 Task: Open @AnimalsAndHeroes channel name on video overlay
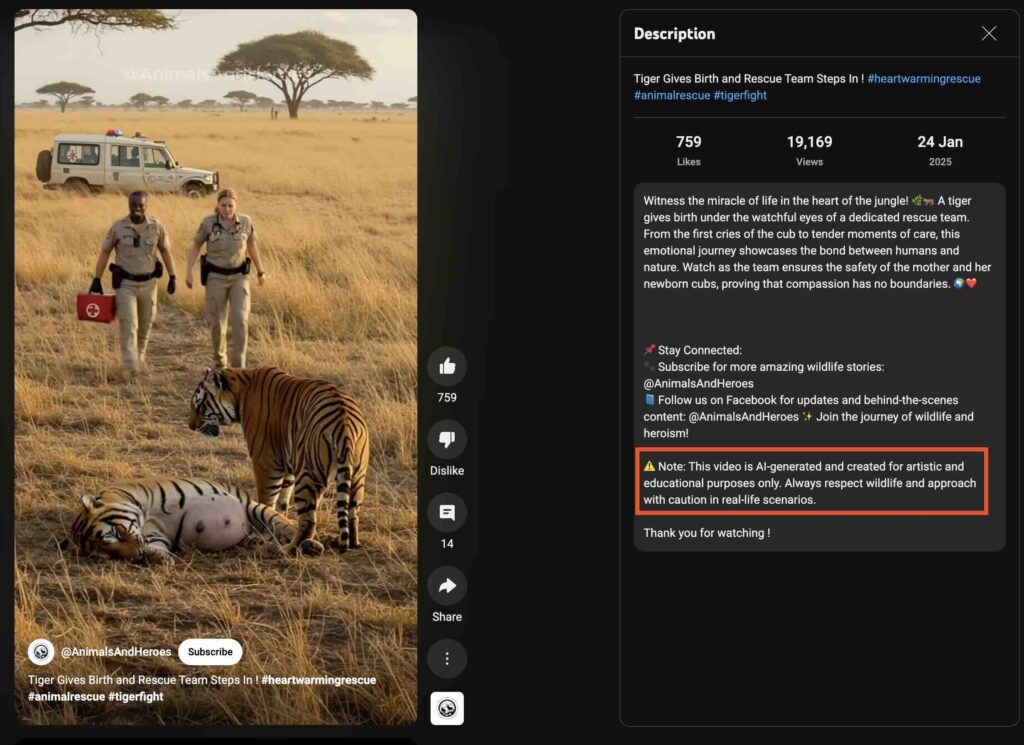tap(116, 652)
